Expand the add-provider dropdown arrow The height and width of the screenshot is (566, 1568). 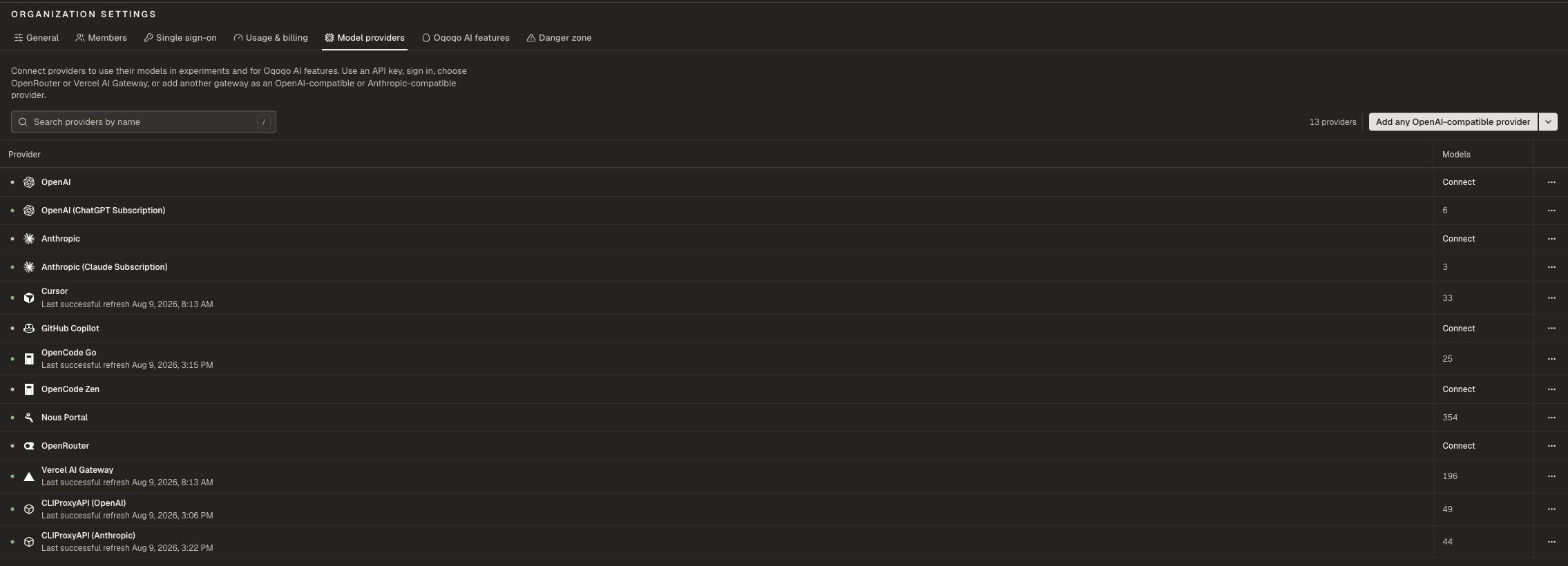tap(1548, 122)
